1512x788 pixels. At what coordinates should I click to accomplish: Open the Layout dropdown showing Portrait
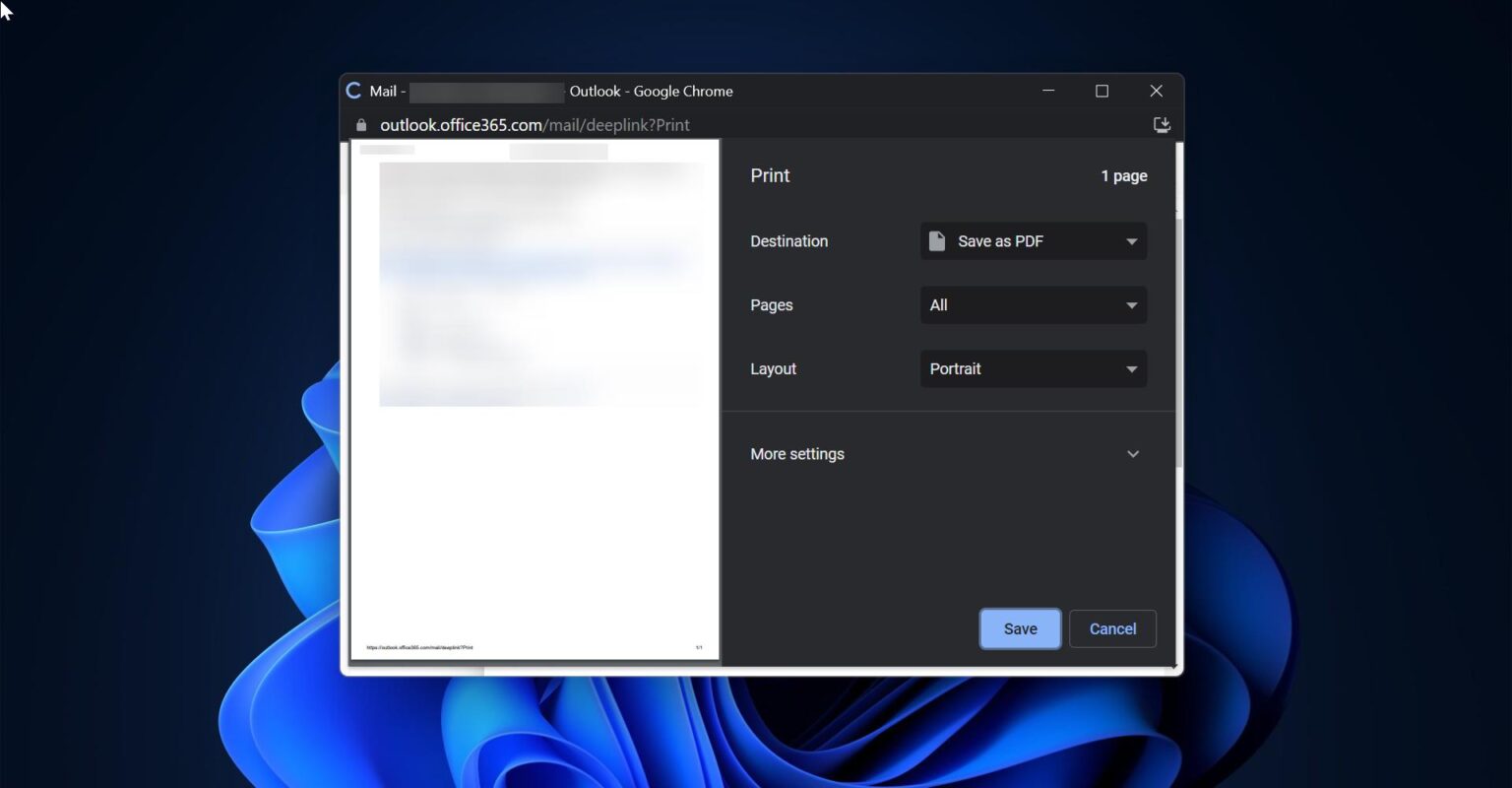(1033, 368)
